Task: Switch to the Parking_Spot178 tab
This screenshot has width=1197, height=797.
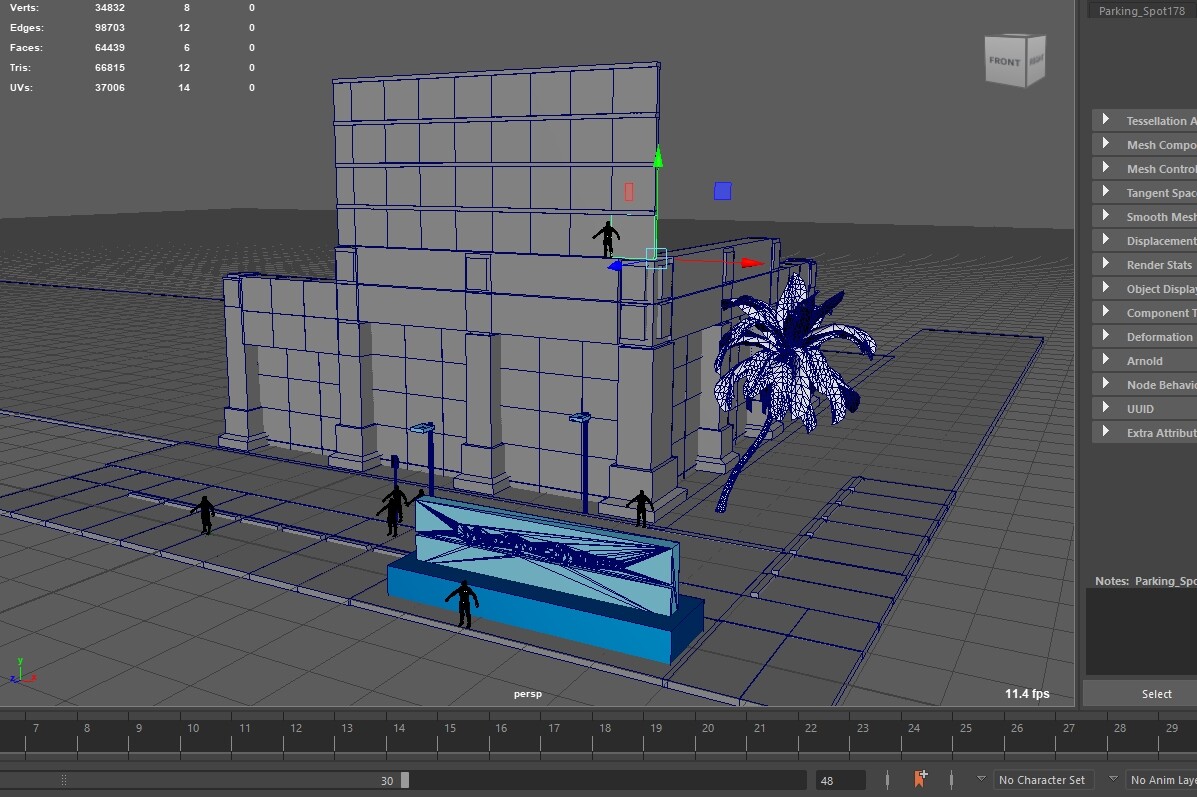Action: coord(1141,11)
